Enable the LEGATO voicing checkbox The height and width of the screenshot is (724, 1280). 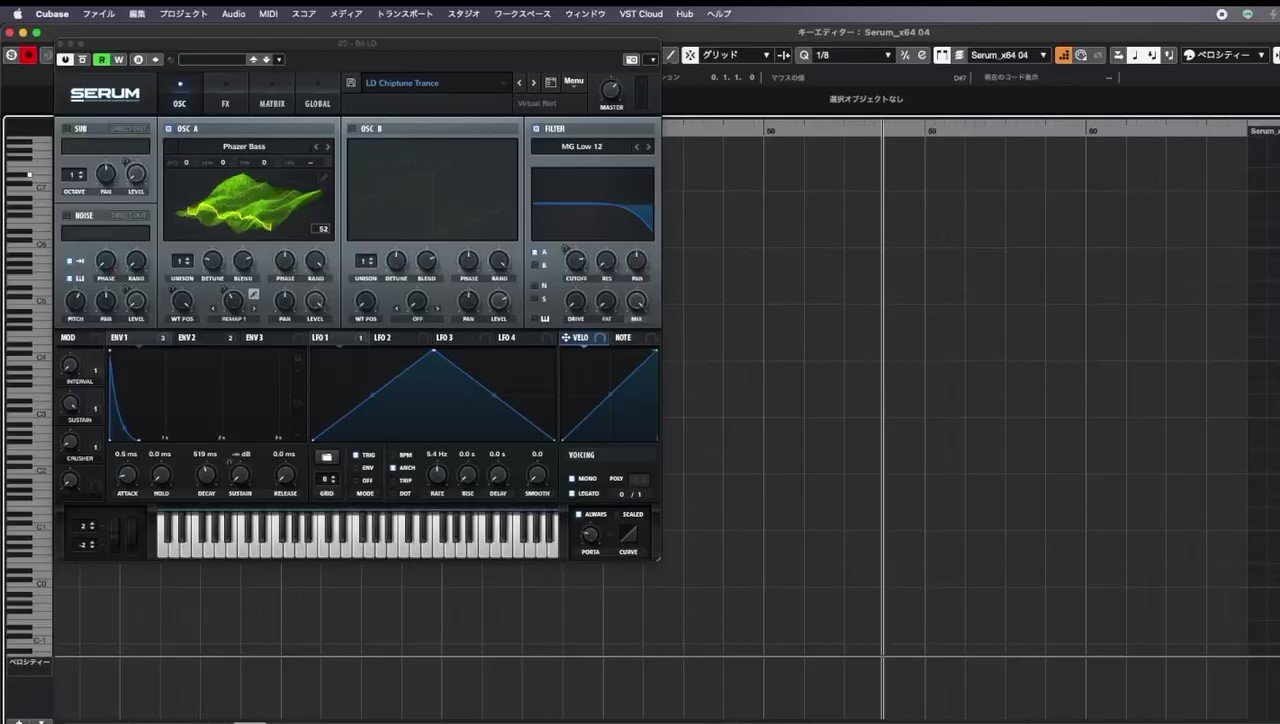(572, 493)
